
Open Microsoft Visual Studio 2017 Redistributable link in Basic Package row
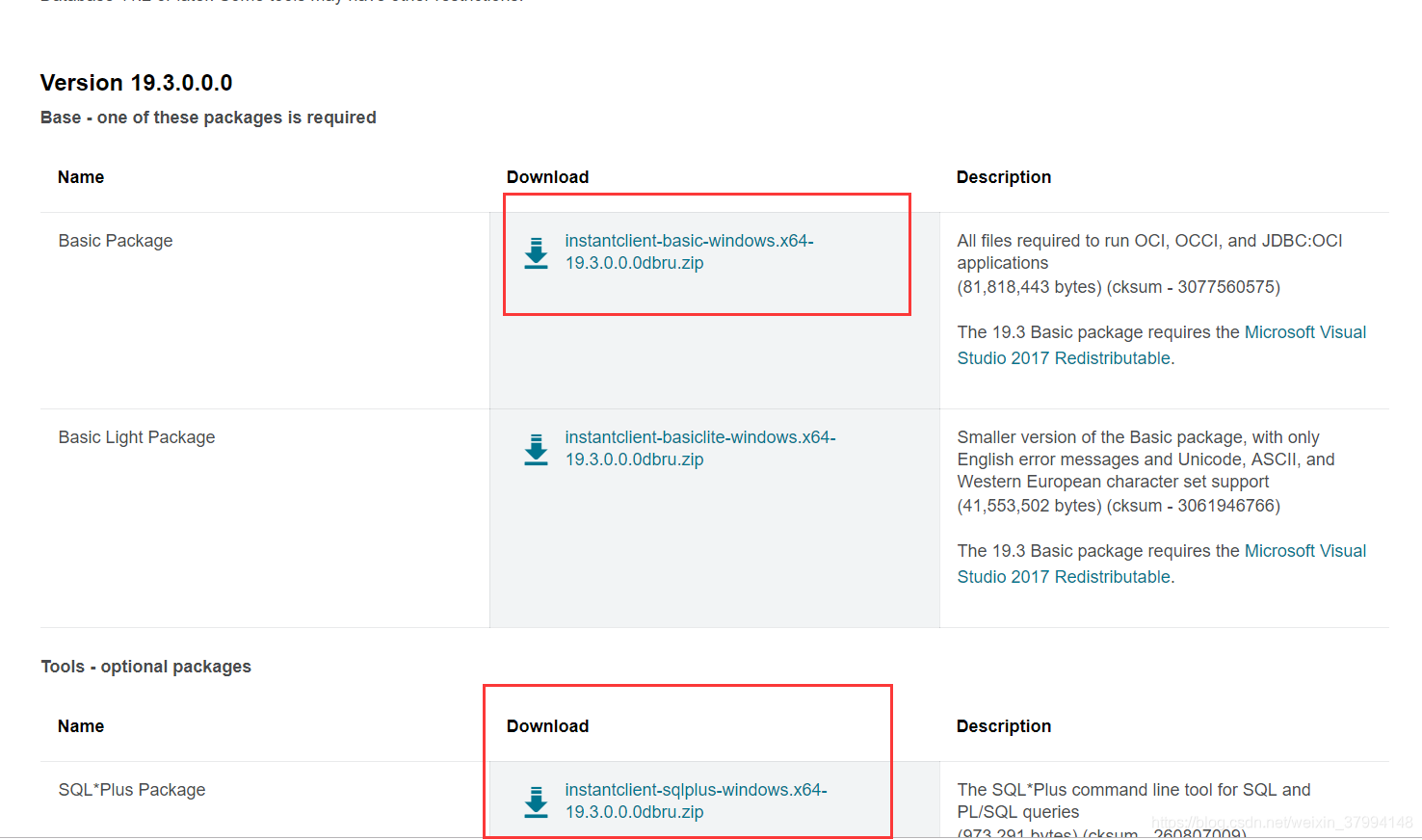click(1162, 345)
